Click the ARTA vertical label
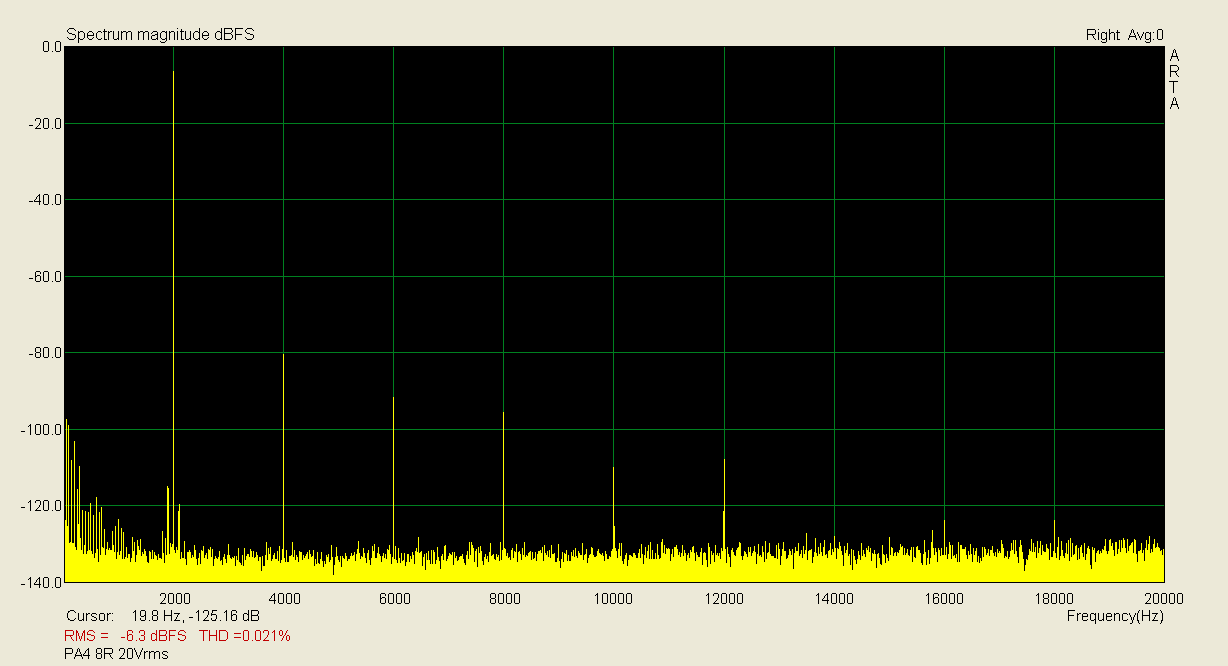Screen dimensions: 1228x666 click(x=1174, y=79)
